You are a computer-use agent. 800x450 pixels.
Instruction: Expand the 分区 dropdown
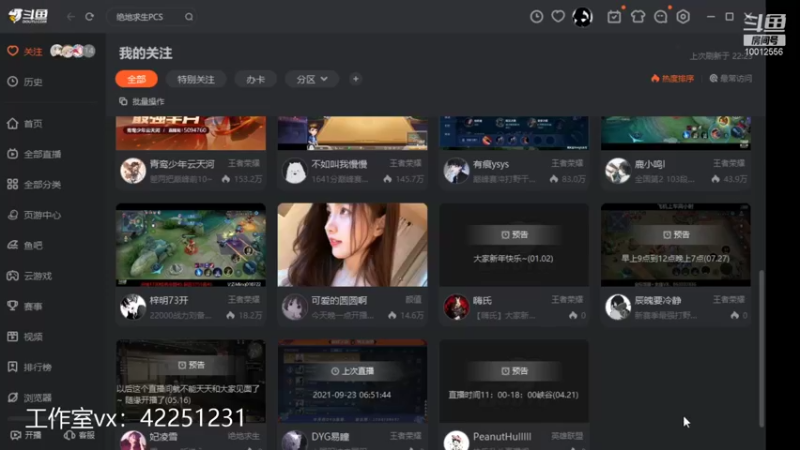(x=312, y=79)
